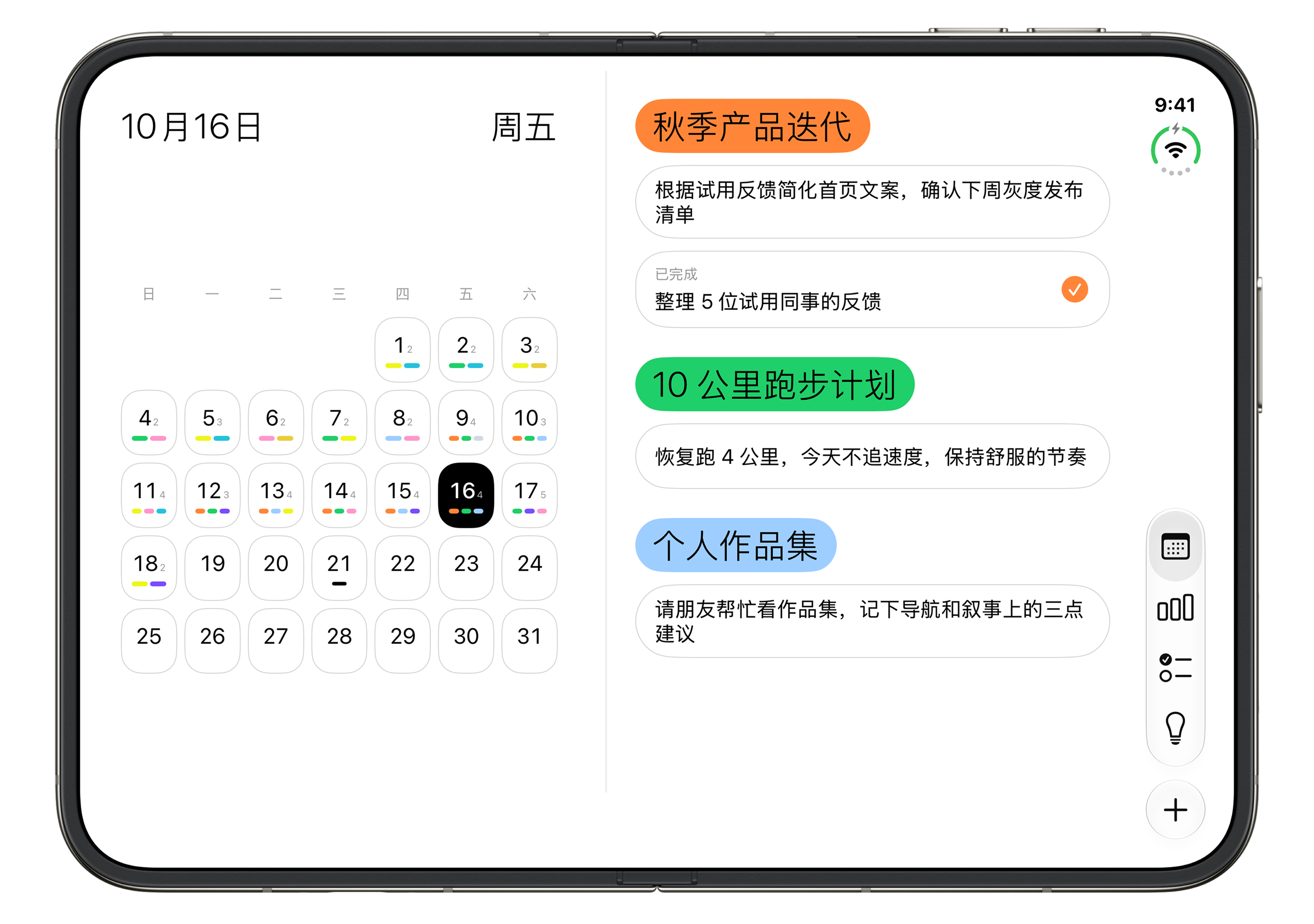Select October 3 in calendar

click(x=529, y=349)
